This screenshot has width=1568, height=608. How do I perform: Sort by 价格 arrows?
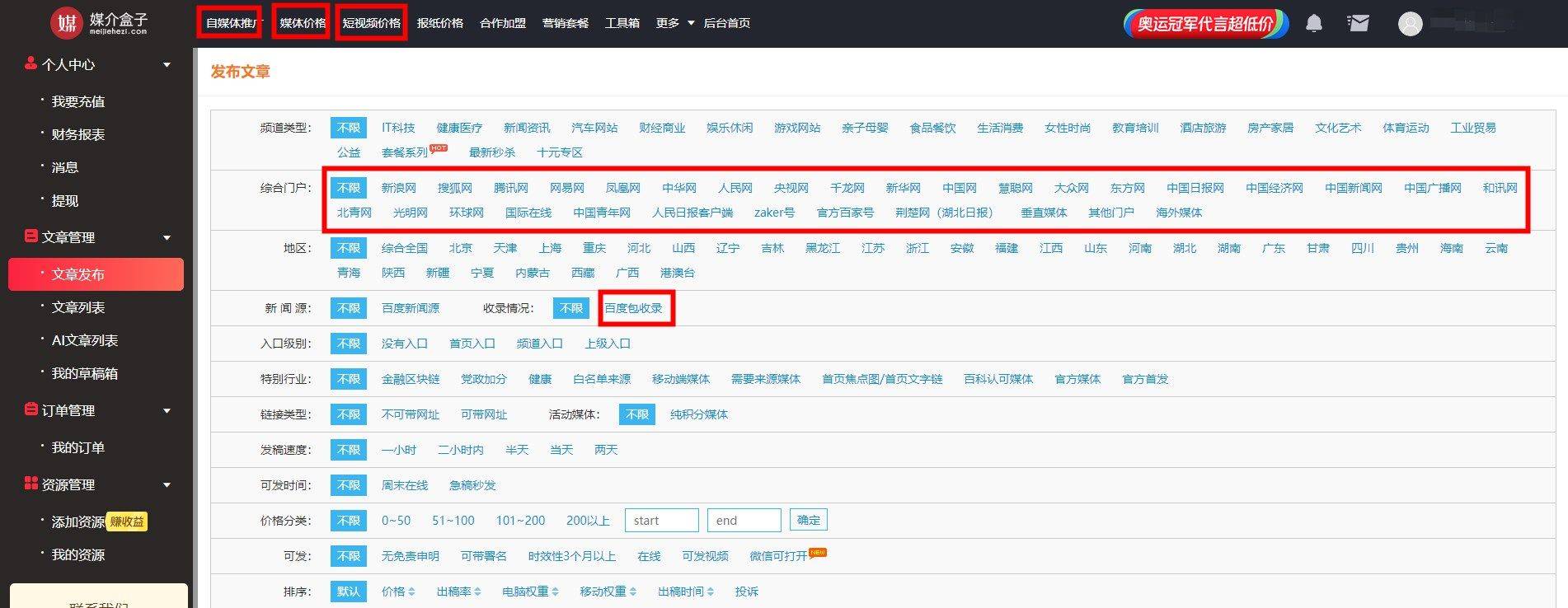point(411,592)
